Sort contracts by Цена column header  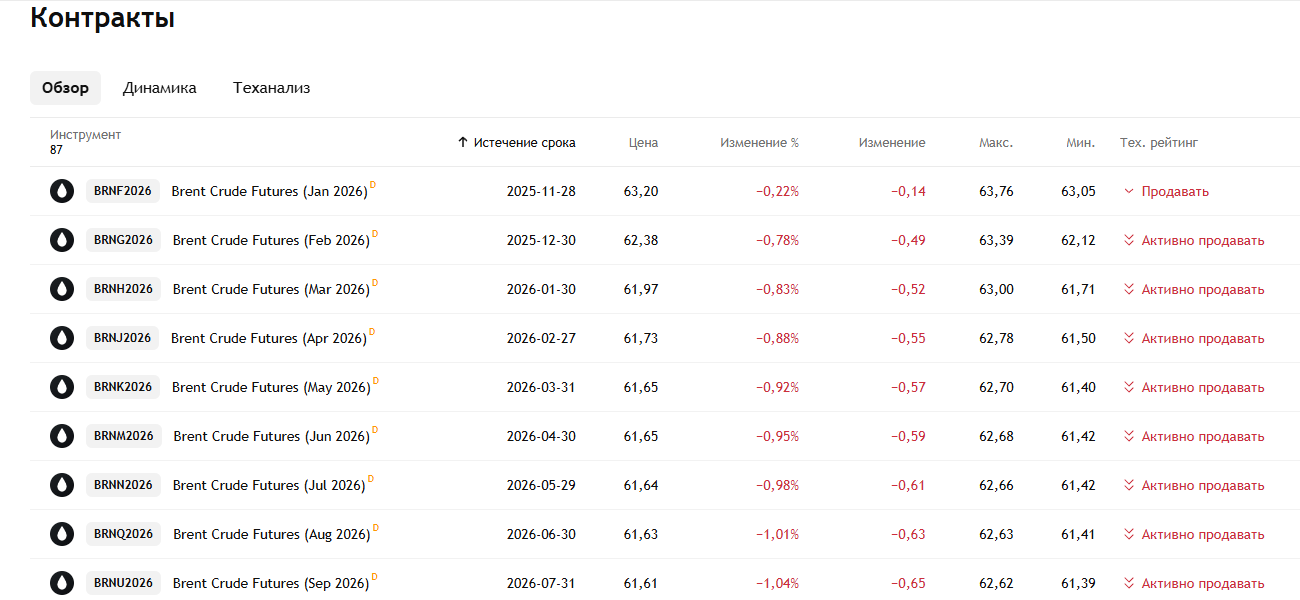click(643, 143)
